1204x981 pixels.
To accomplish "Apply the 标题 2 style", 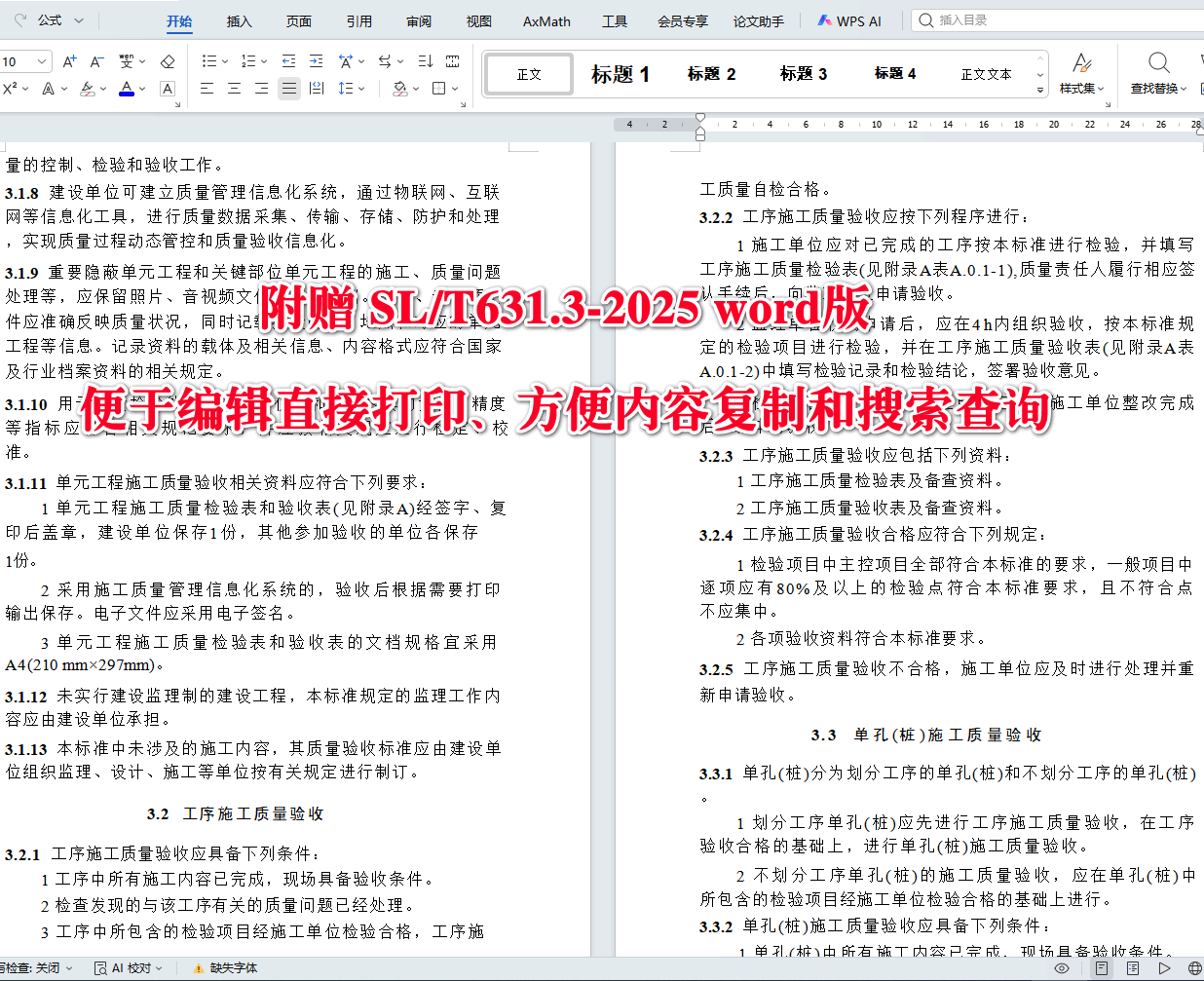I will coord(711,74).
